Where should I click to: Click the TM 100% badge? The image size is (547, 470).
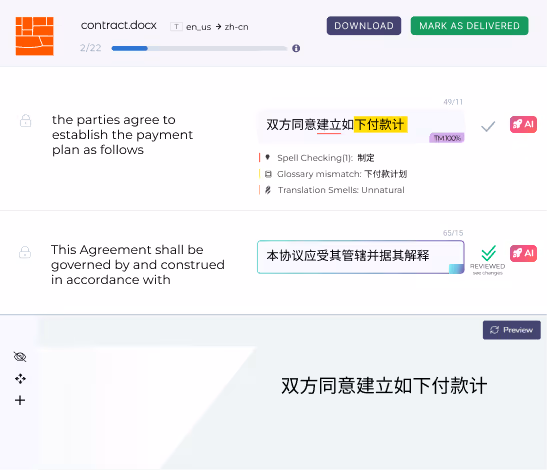(x=447, y=138)
